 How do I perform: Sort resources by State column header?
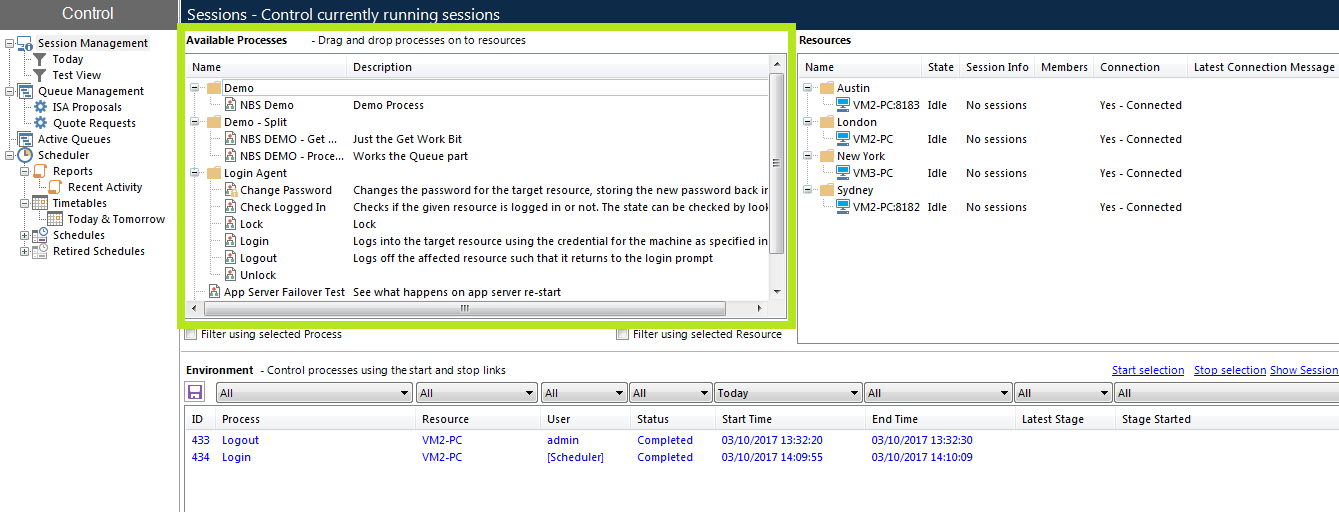[940, 67]
